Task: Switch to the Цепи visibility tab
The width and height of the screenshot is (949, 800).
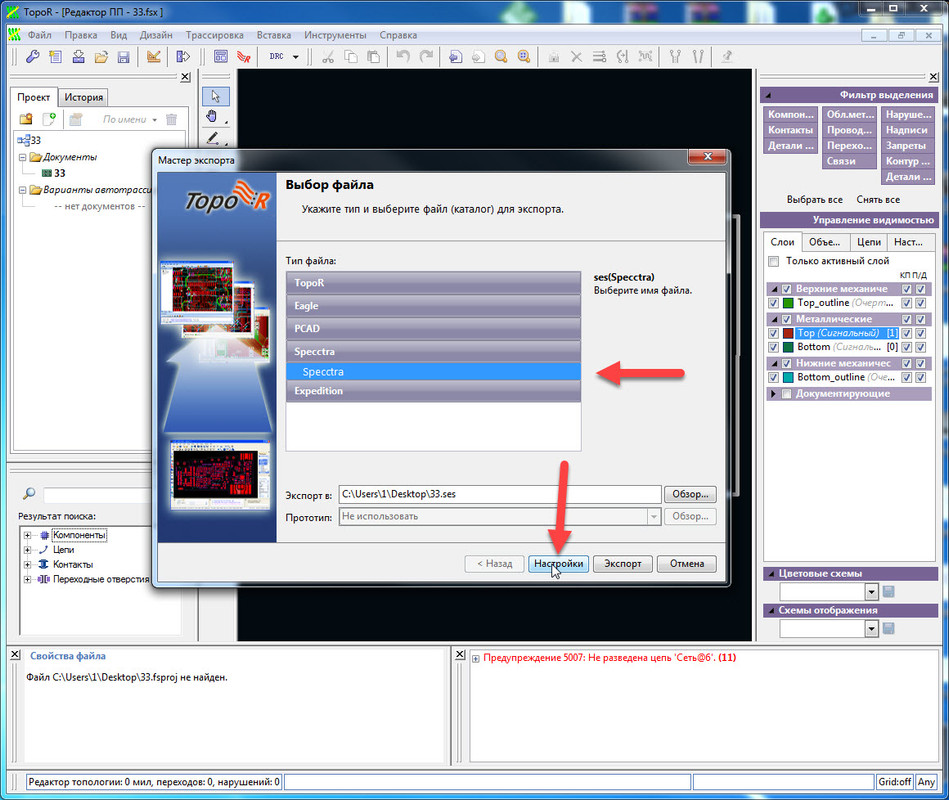Action: point(869,242)
